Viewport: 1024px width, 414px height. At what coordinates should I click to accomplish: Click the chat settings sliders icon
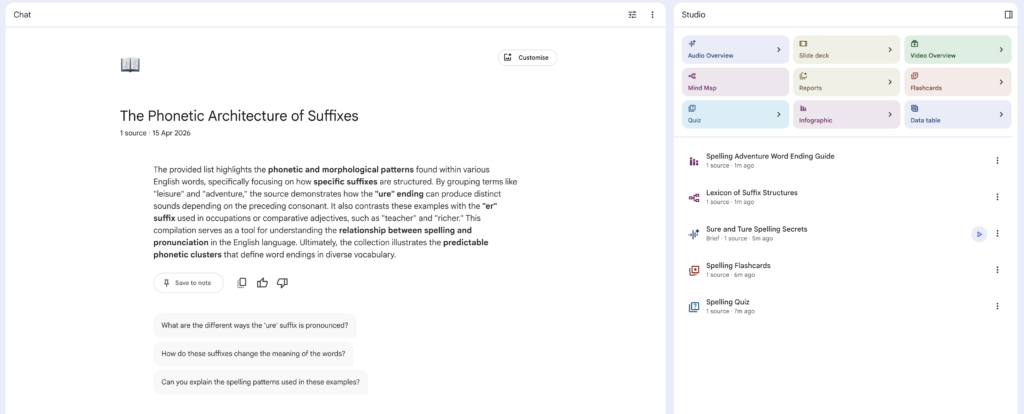[x=632, y=15]
